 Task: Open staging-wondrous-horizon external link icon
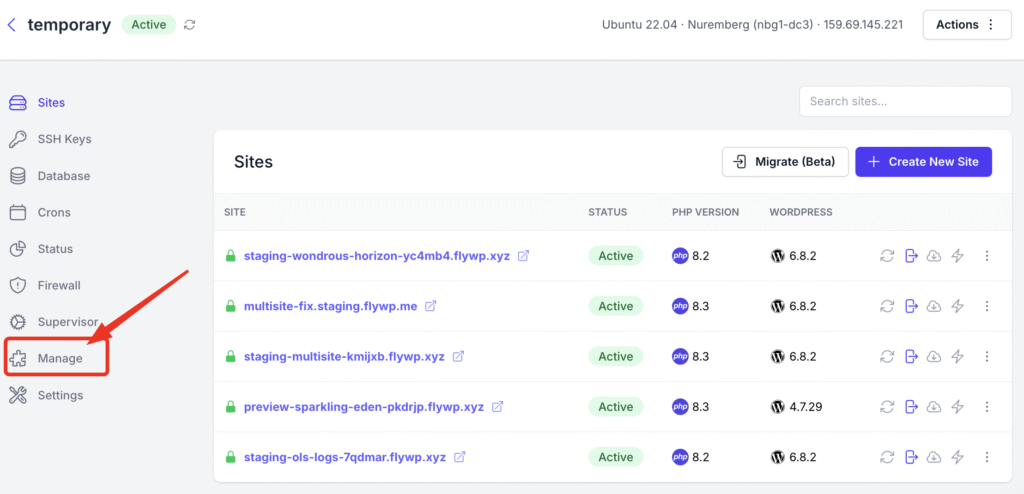click(x=523, y=256)
